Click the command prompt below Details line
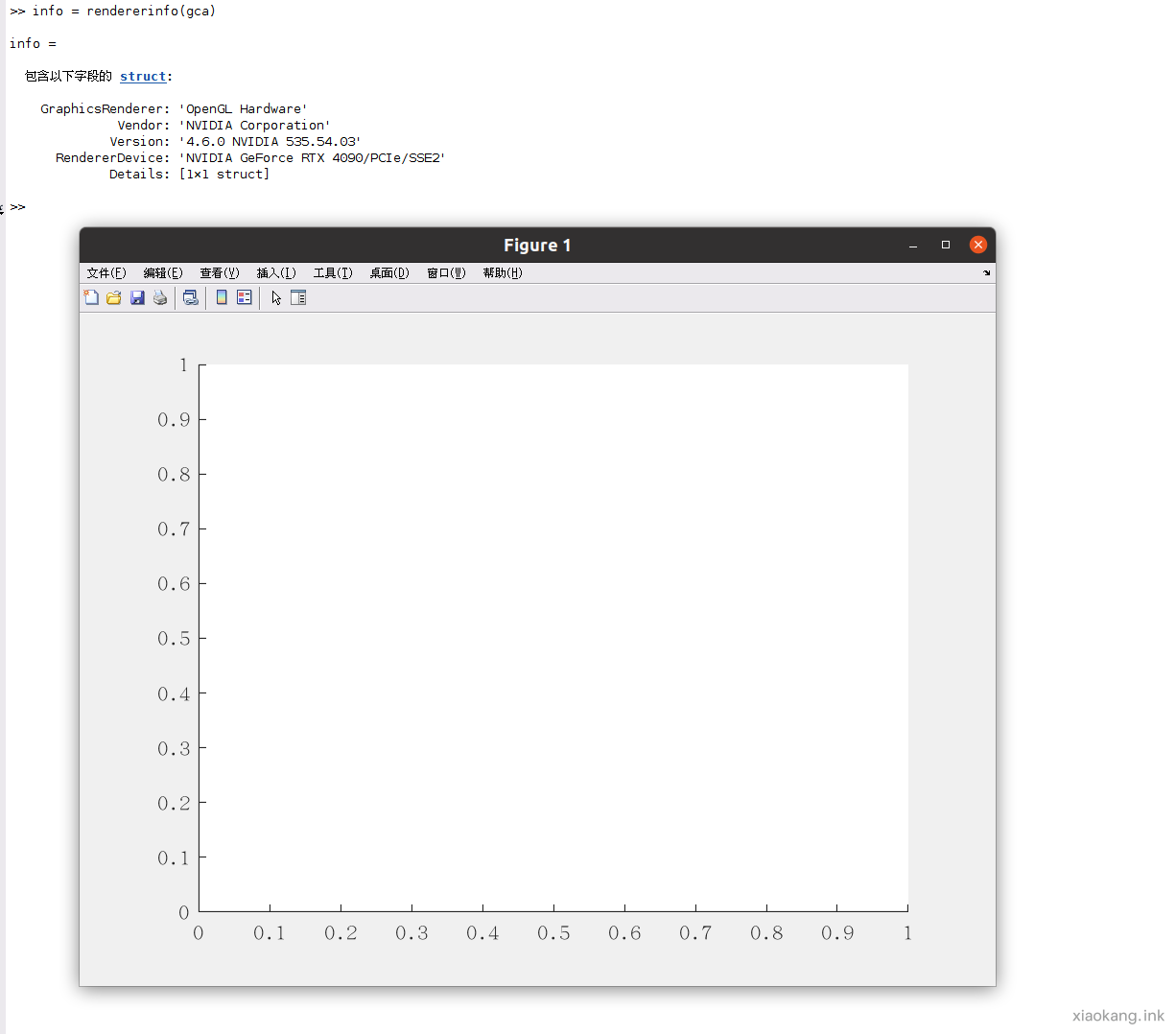 [18, 207]
